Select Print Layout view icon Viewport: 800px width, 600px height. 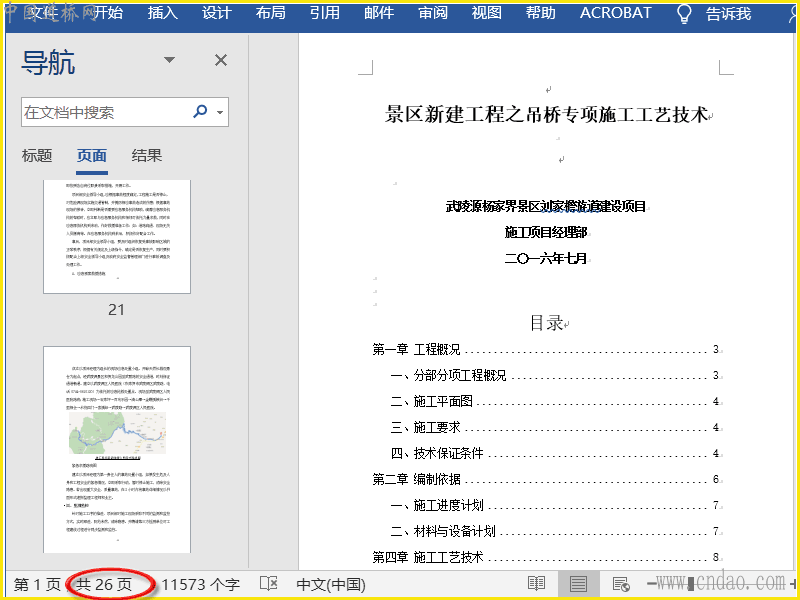[578, 584]
